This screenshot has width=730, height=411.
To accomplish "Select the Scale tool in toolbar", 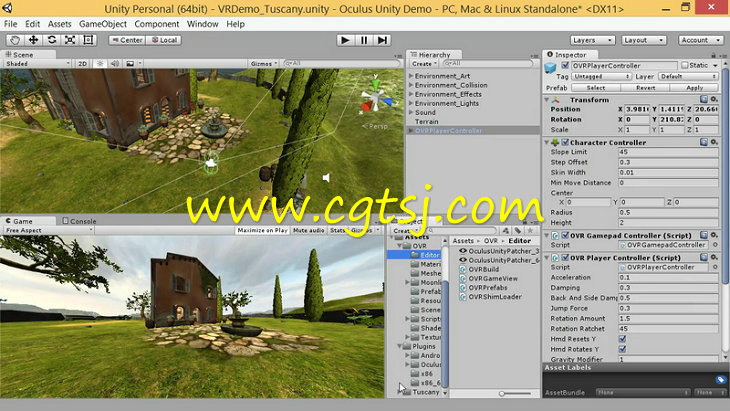I will (70, 40).
